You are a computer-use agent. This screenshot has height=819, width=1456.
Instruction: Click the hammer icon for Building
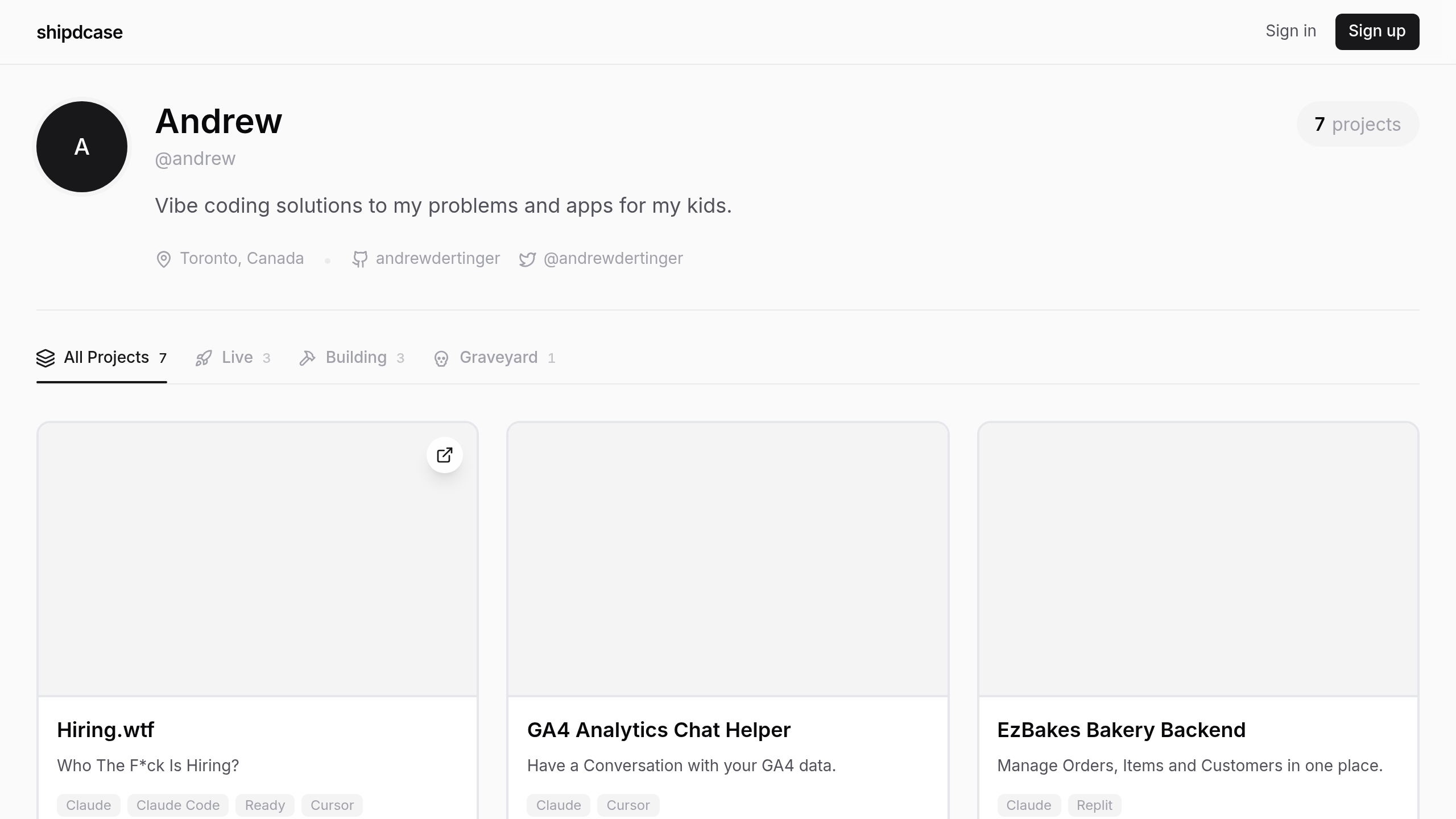tap(307, 358)
